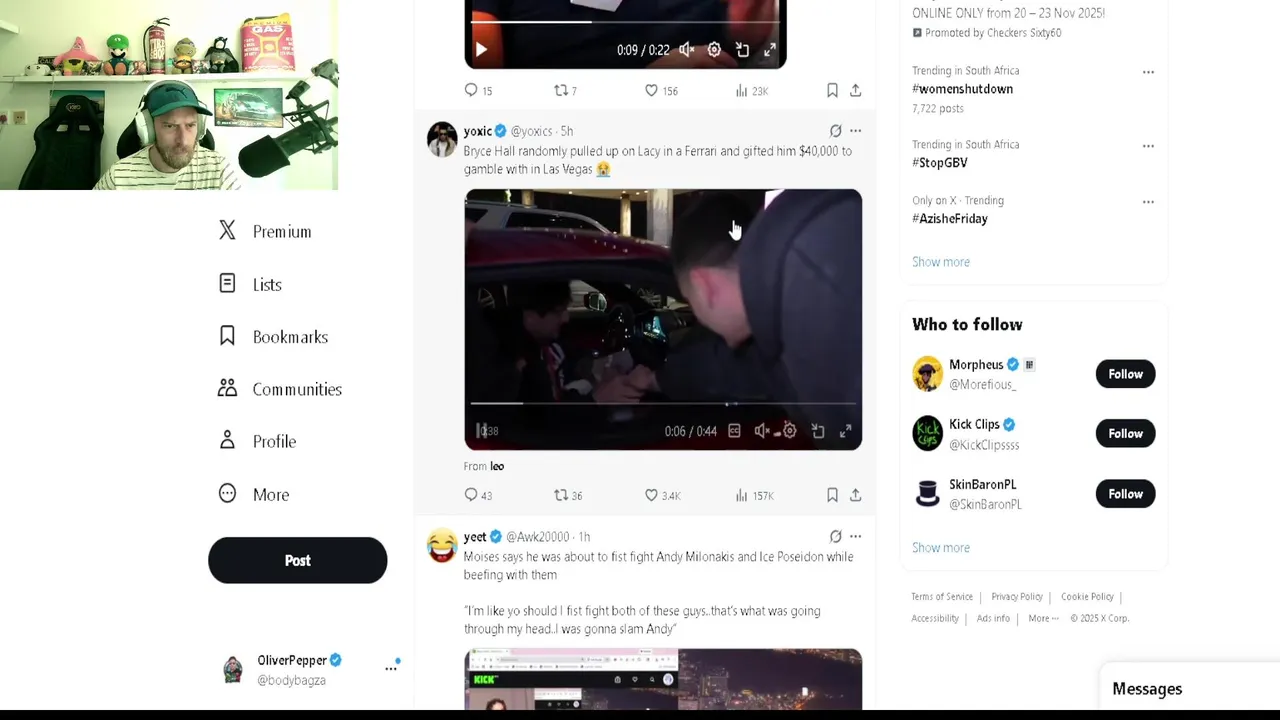Open three-dot menu on yoxic post
This screenshot has width=1280, height=720.
(x=855, y=131)
